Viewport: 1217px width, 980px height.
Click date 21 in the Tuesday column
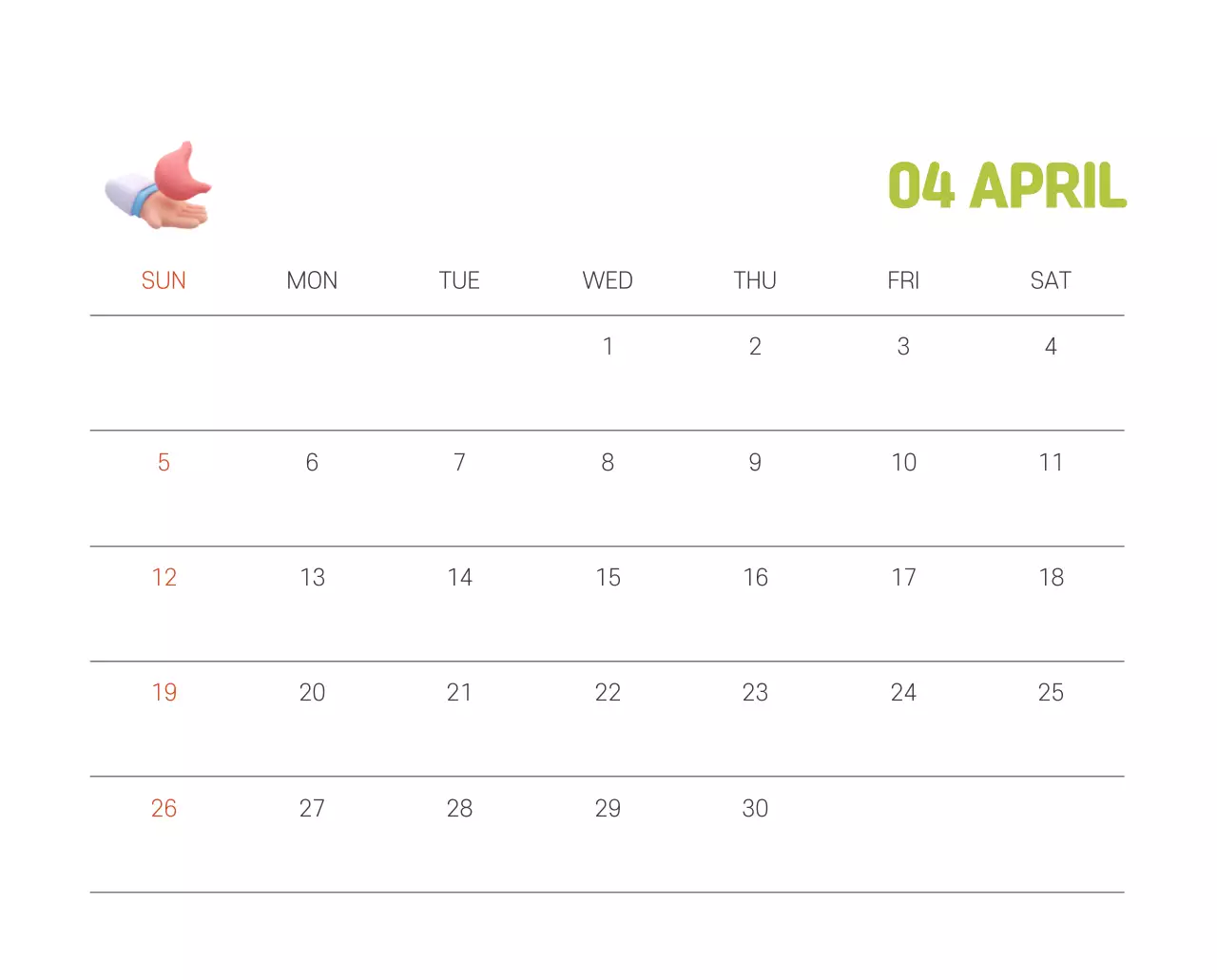[x=459, y=693]
